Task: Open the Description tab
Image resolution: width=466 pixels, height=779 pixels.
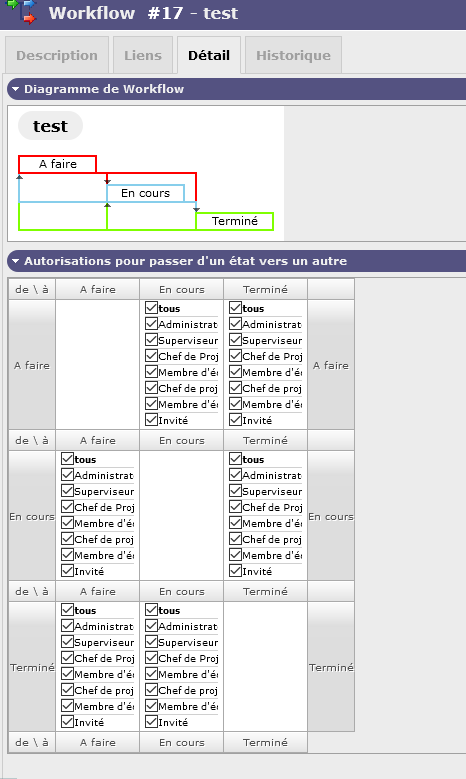Action: pos(57,55)
